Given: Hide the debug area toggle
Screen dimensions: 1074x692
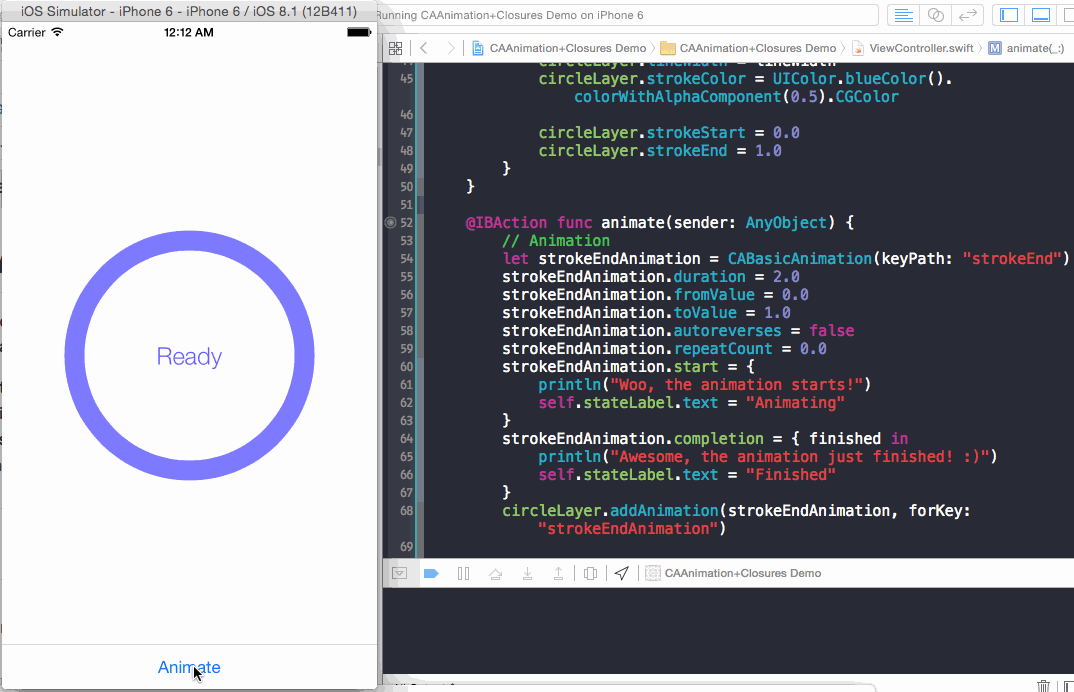Looking at the screenshot, I should pos(399,573).
